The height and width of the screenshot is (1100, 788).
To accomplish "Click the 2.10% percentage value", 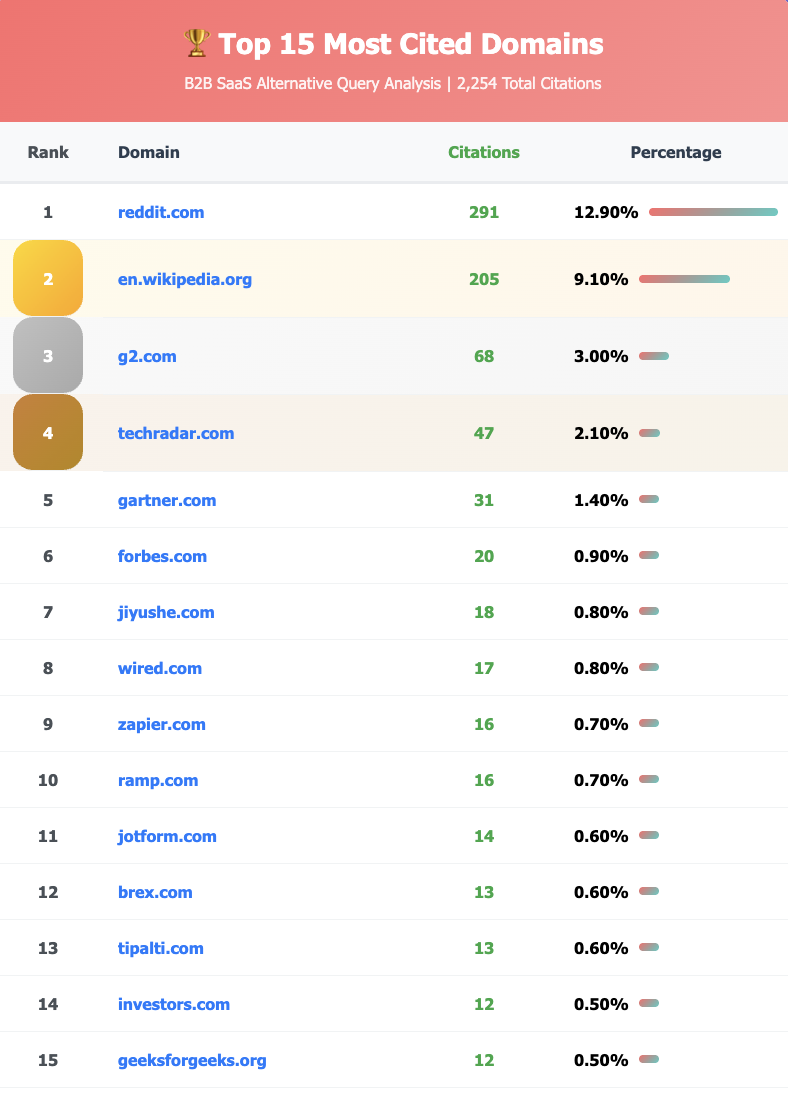I will coord(601,433).
